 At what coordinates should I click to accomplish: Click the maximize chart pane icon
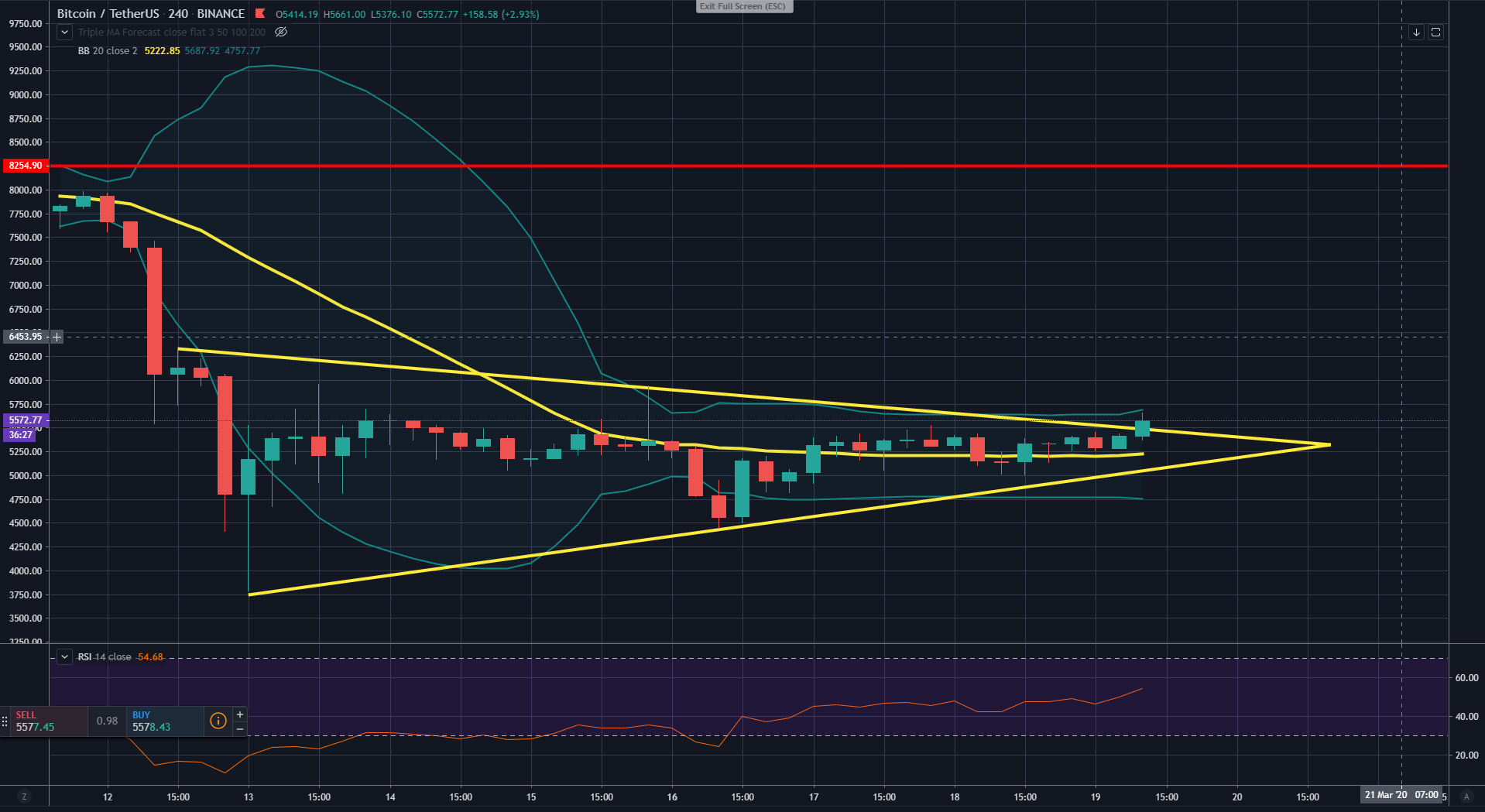(x=1435, y=33)
